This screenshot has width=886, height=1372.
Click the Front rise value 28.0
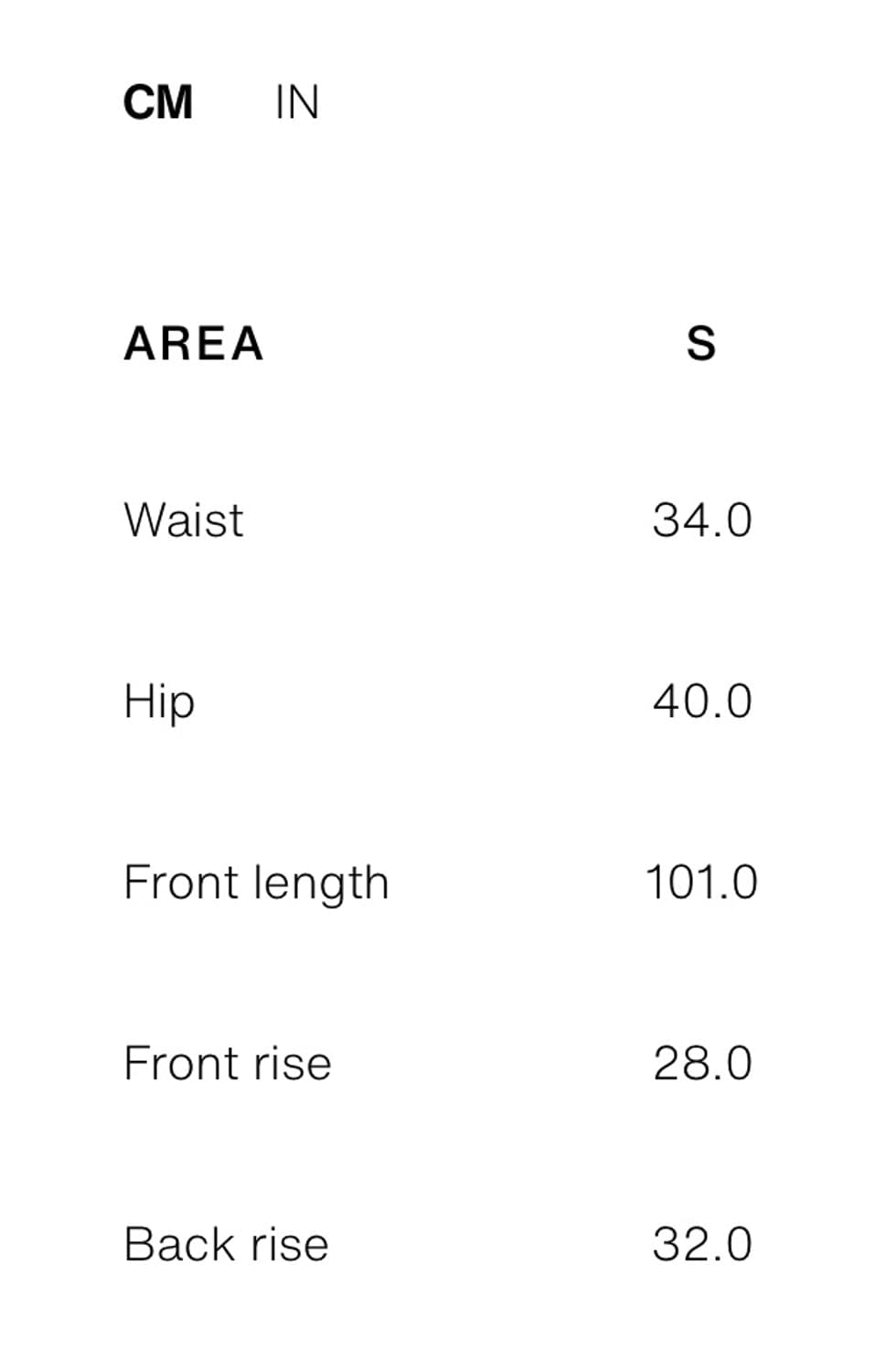click(x=702, y=1064)
